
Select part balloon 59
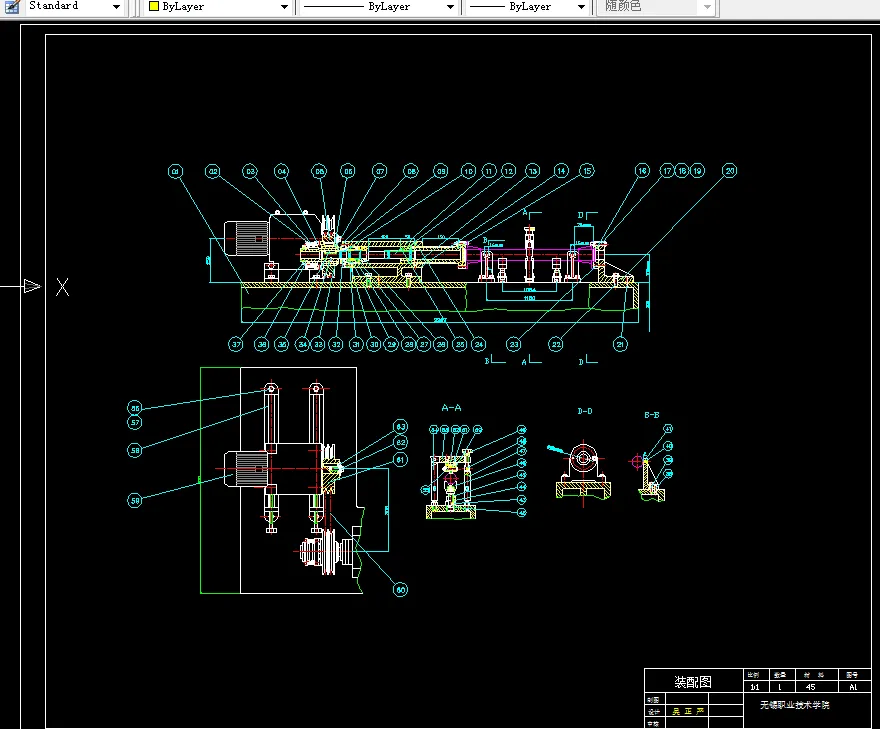pyautogui.click(x=135, y=501)
